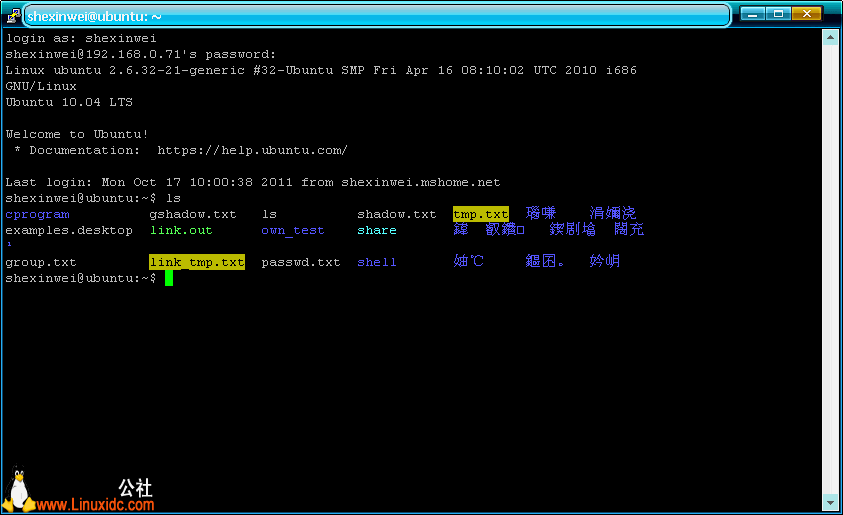
Task: Click the window title text shexinwei@ubuntu
Action: (x=94, y=17)
